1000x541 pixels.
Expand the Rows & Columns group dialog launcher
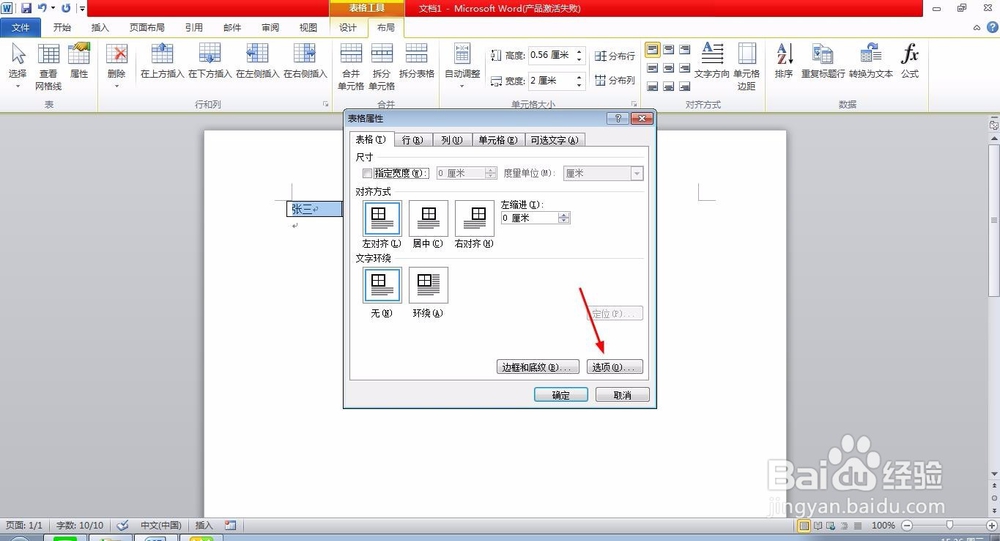[x=326, y=104]
